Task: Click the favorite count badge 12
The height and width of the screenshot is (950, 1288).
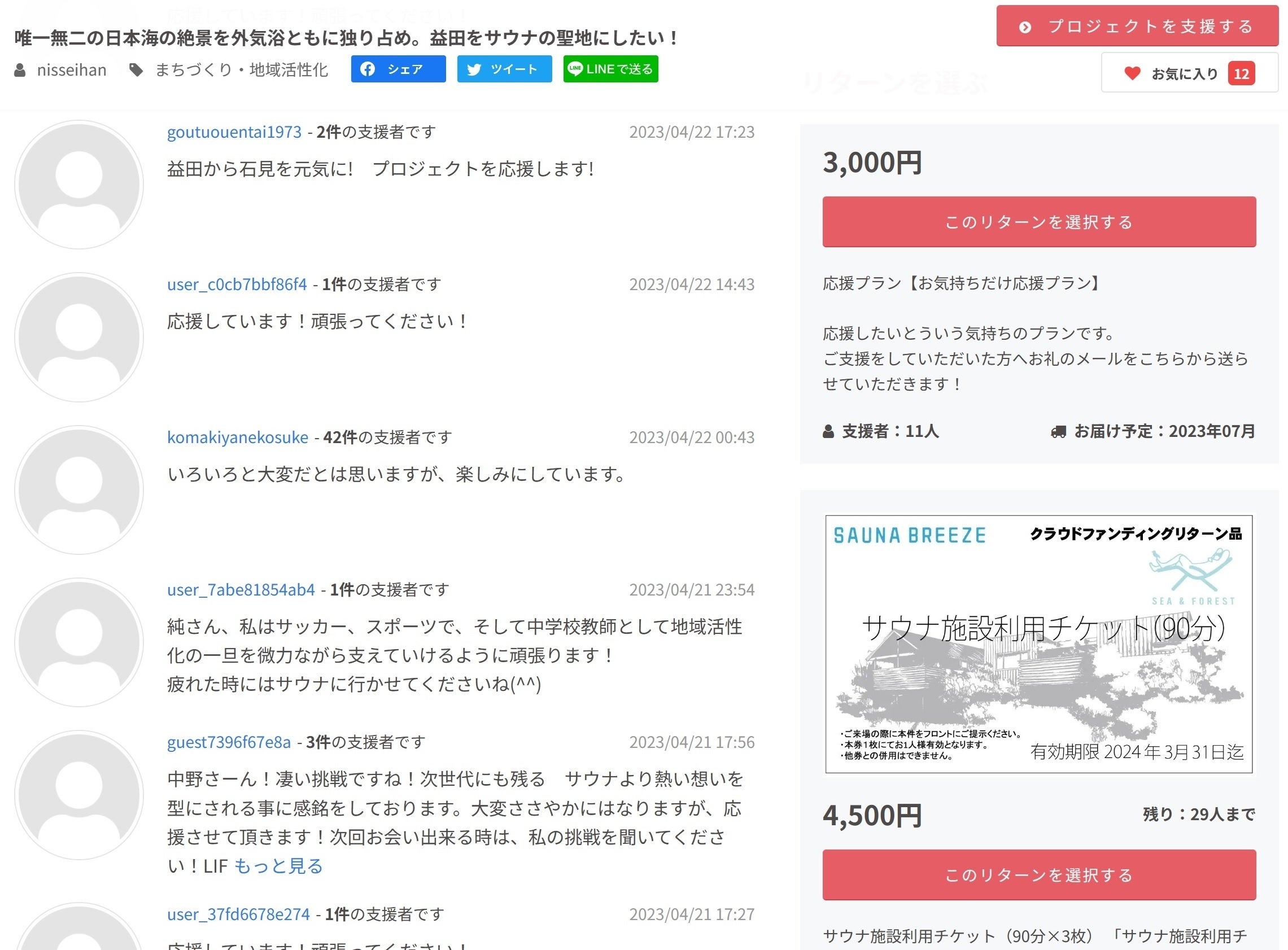Action: [1240, 73]
